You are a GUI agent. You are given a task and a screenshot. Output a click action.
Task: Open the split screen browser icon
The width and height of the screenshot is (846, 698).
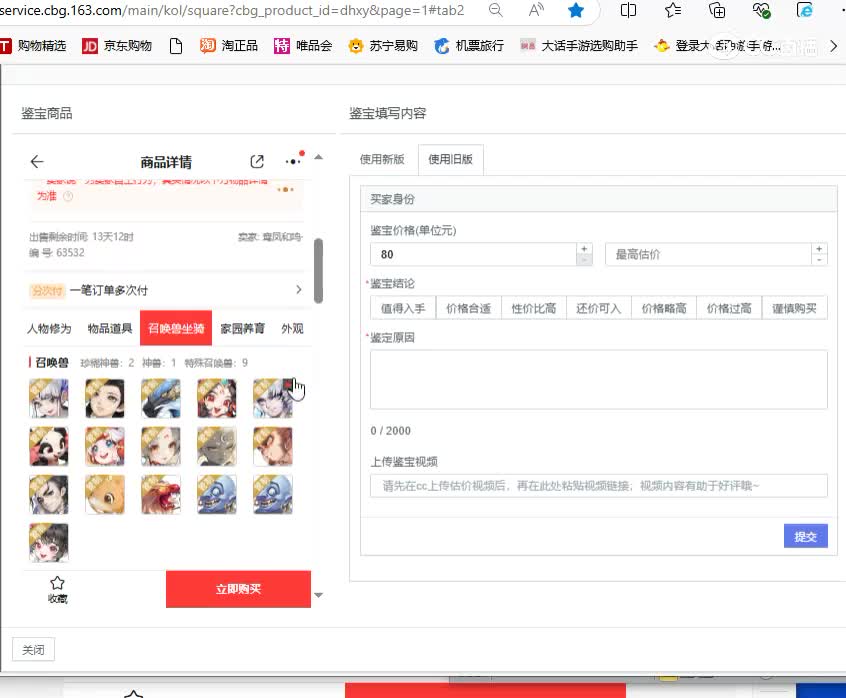pyautogui.click(x=628, y=10)
